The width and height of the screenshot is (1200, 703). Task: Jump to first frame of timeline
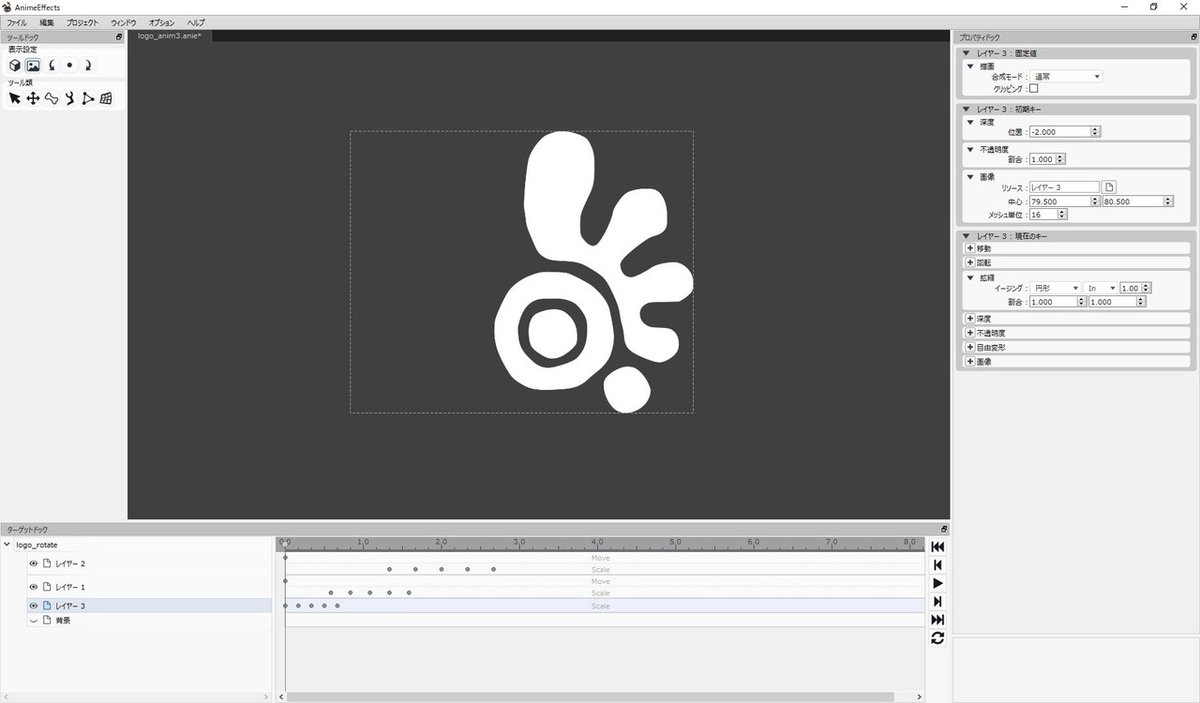tap(937, 547)
